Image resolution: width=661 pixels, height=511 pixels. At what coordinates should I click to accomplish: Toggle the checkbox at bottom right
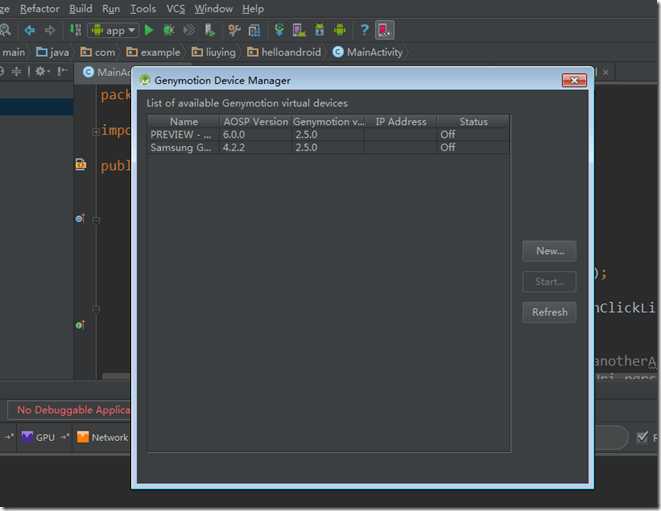[x=642, y=436]
